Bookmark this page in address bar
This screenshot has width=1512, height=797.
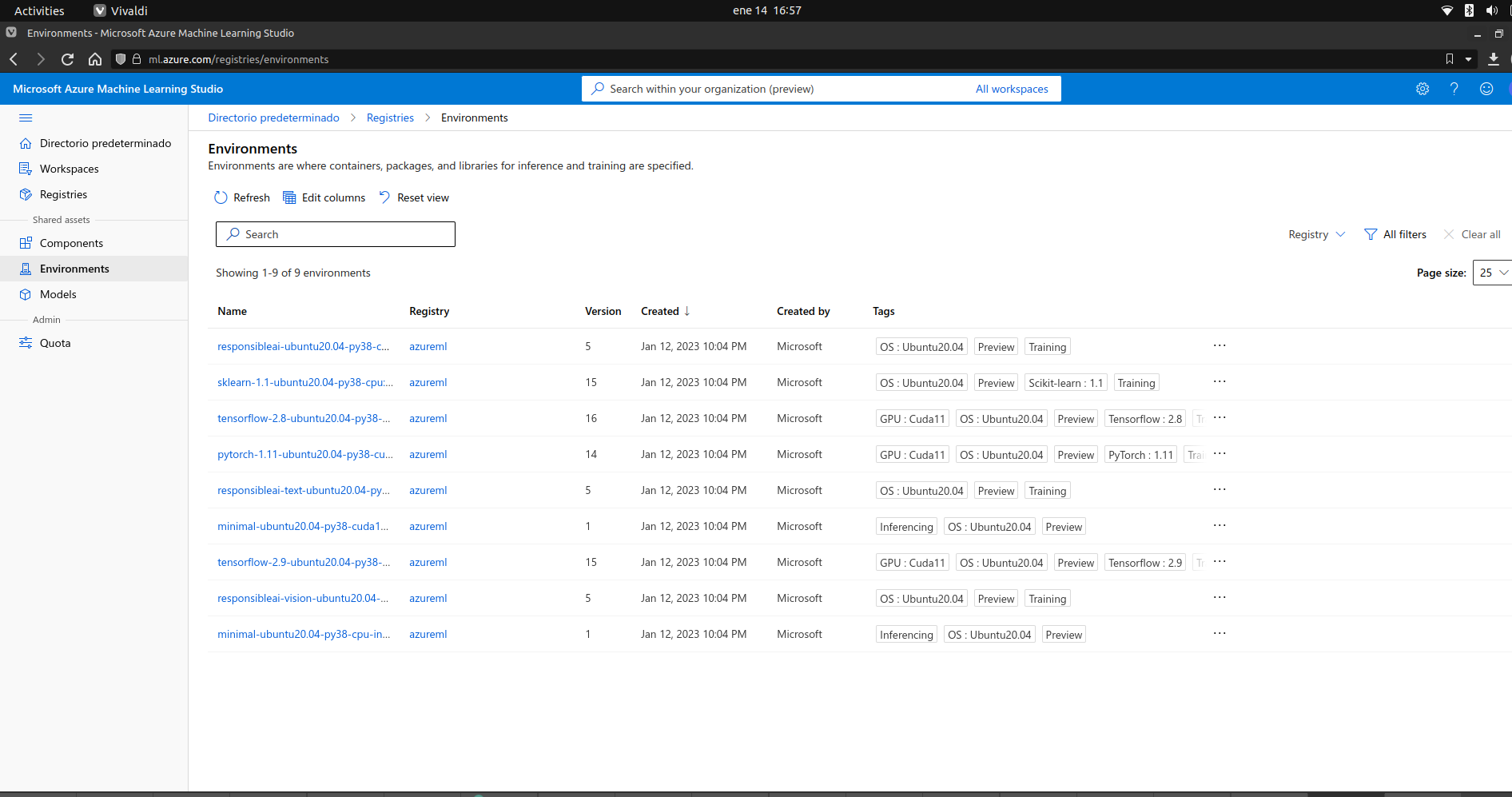coord(1450,59)
